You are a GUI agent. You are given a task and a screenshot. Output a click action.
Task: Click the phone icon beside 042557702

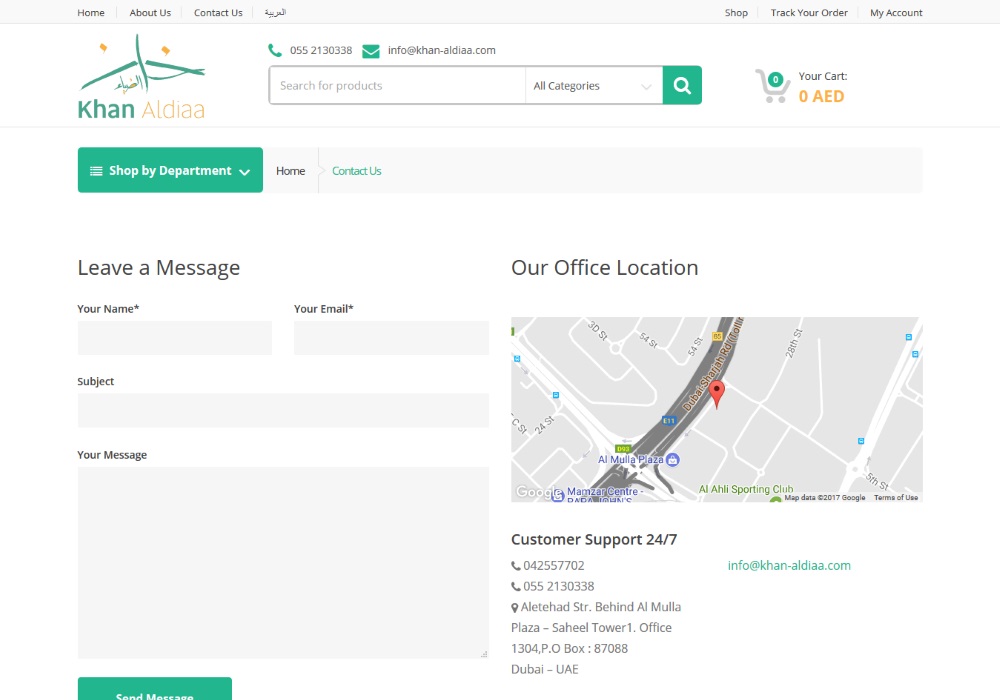(515, 565)
